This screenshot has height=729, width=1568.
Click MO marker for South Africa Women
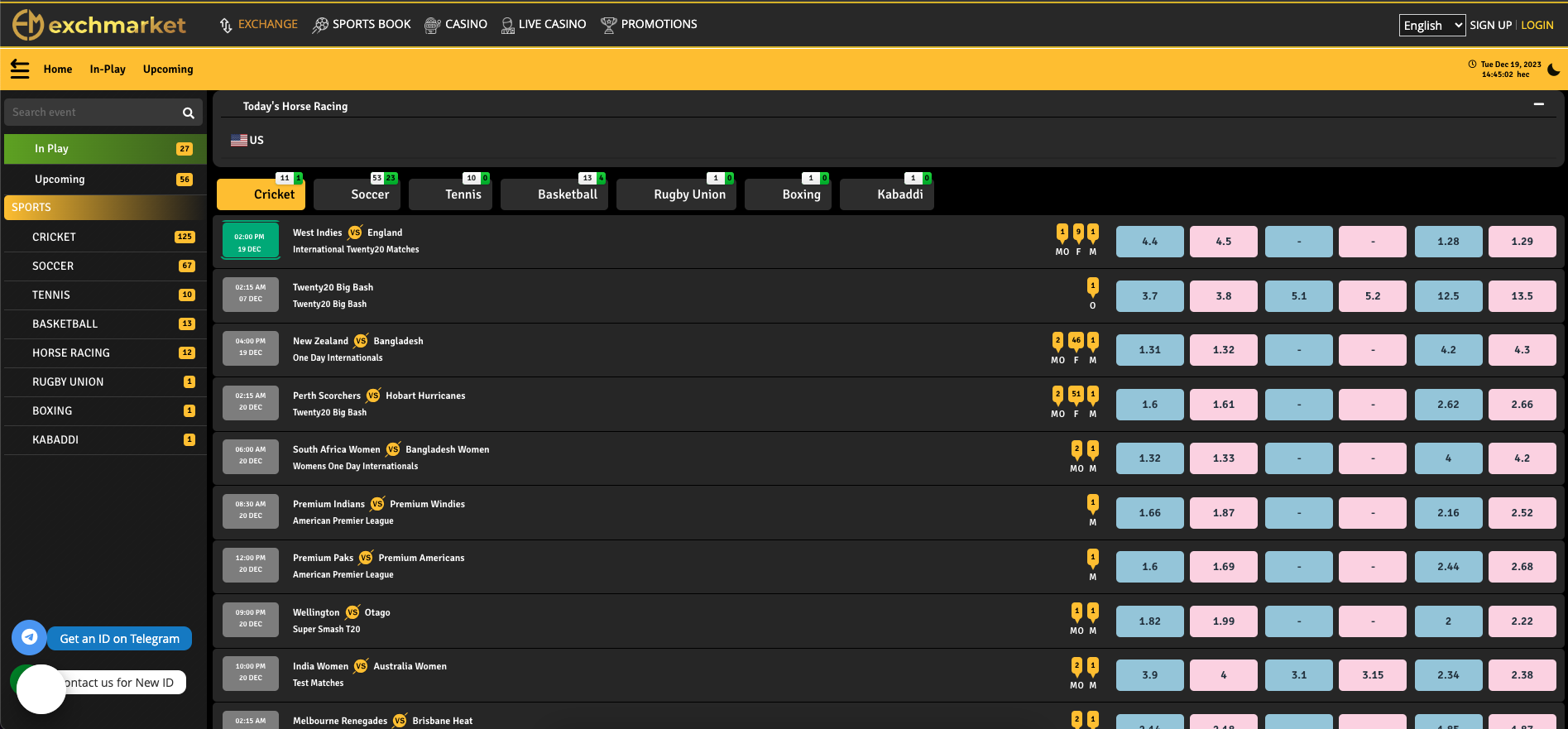click(1077, 458)
